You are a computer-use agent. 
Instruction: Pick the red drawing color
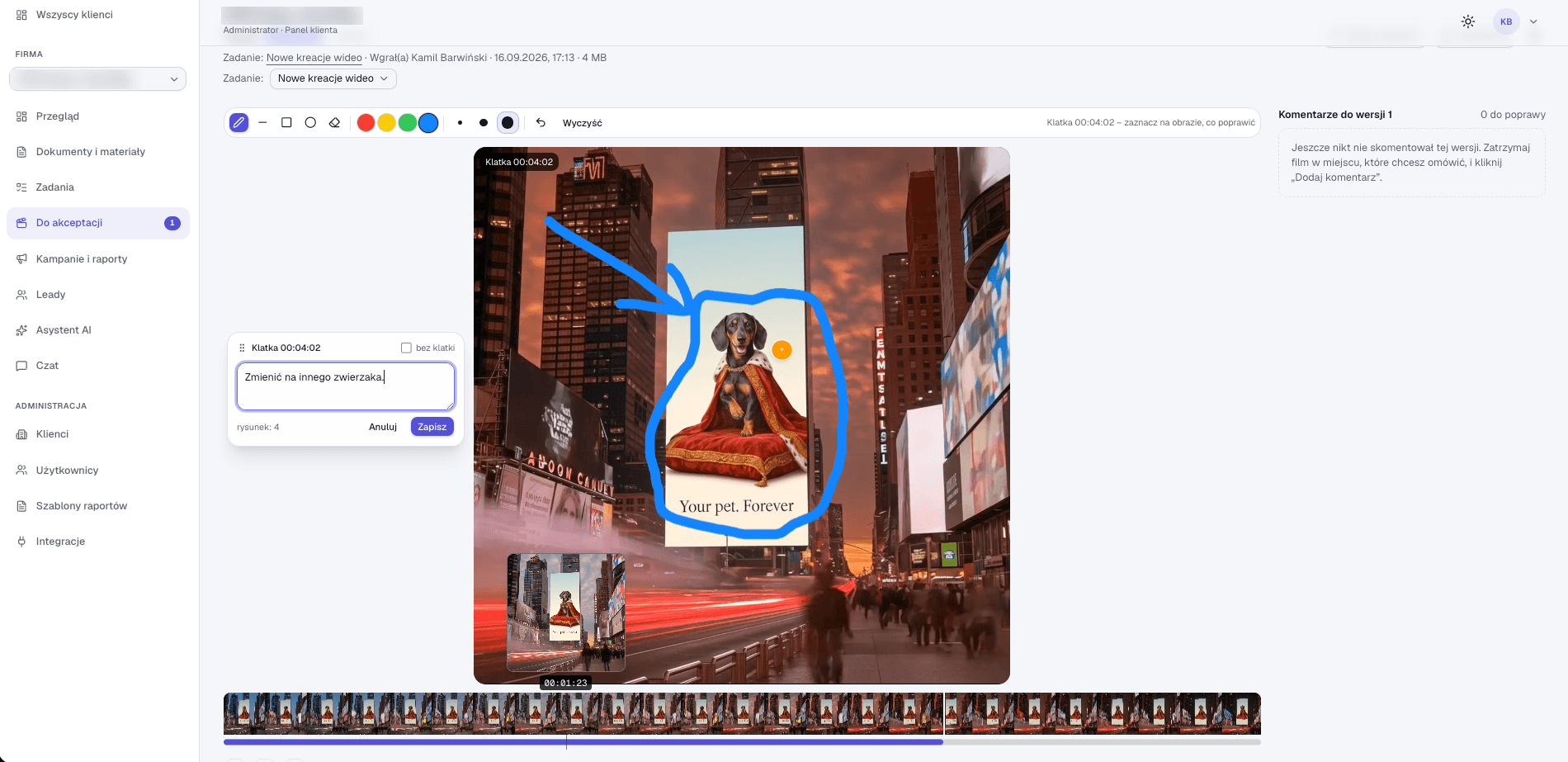click(366, 122)
